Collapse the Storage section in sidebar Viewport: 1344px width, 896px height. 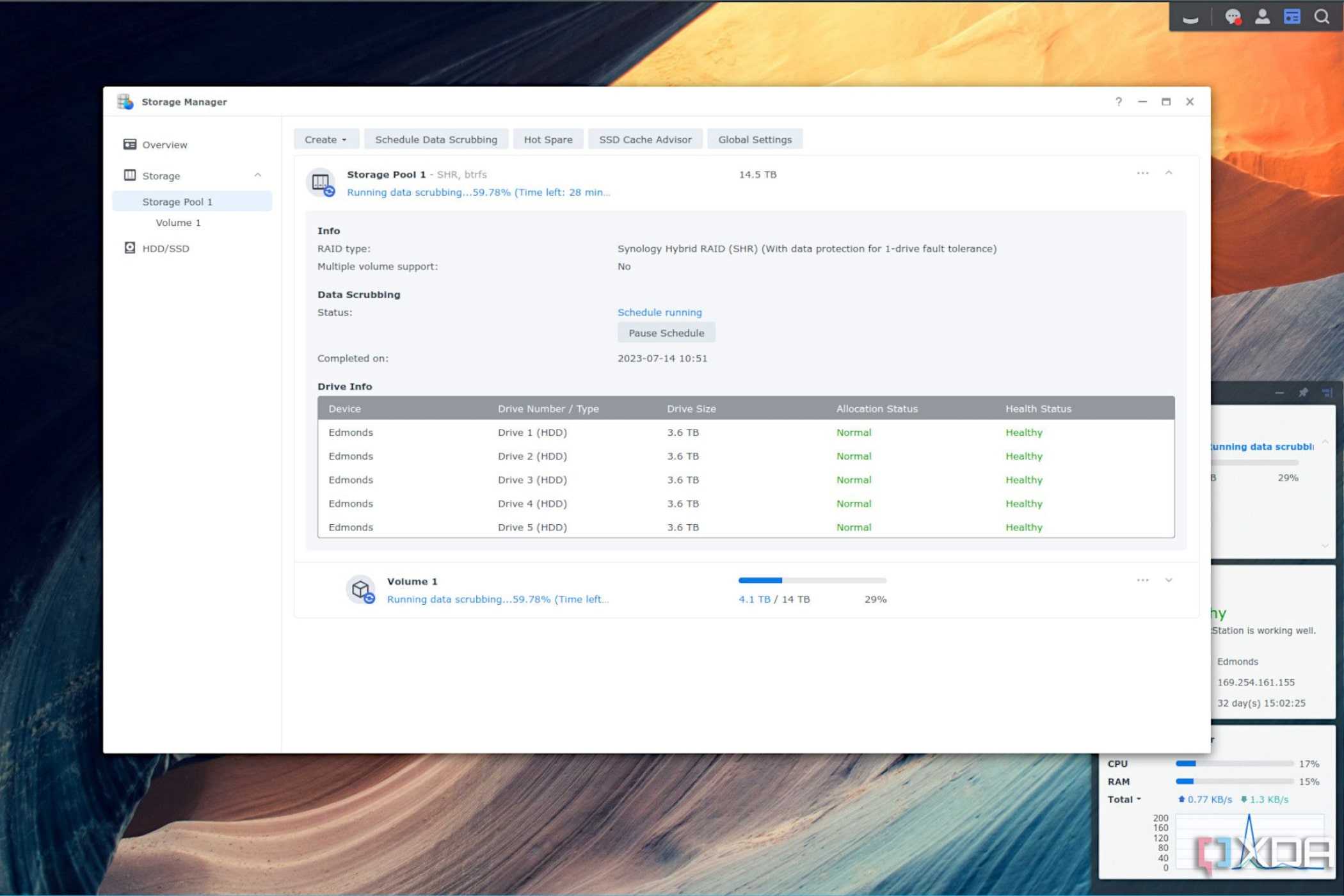pyautogui.click(x=258, y=175)
